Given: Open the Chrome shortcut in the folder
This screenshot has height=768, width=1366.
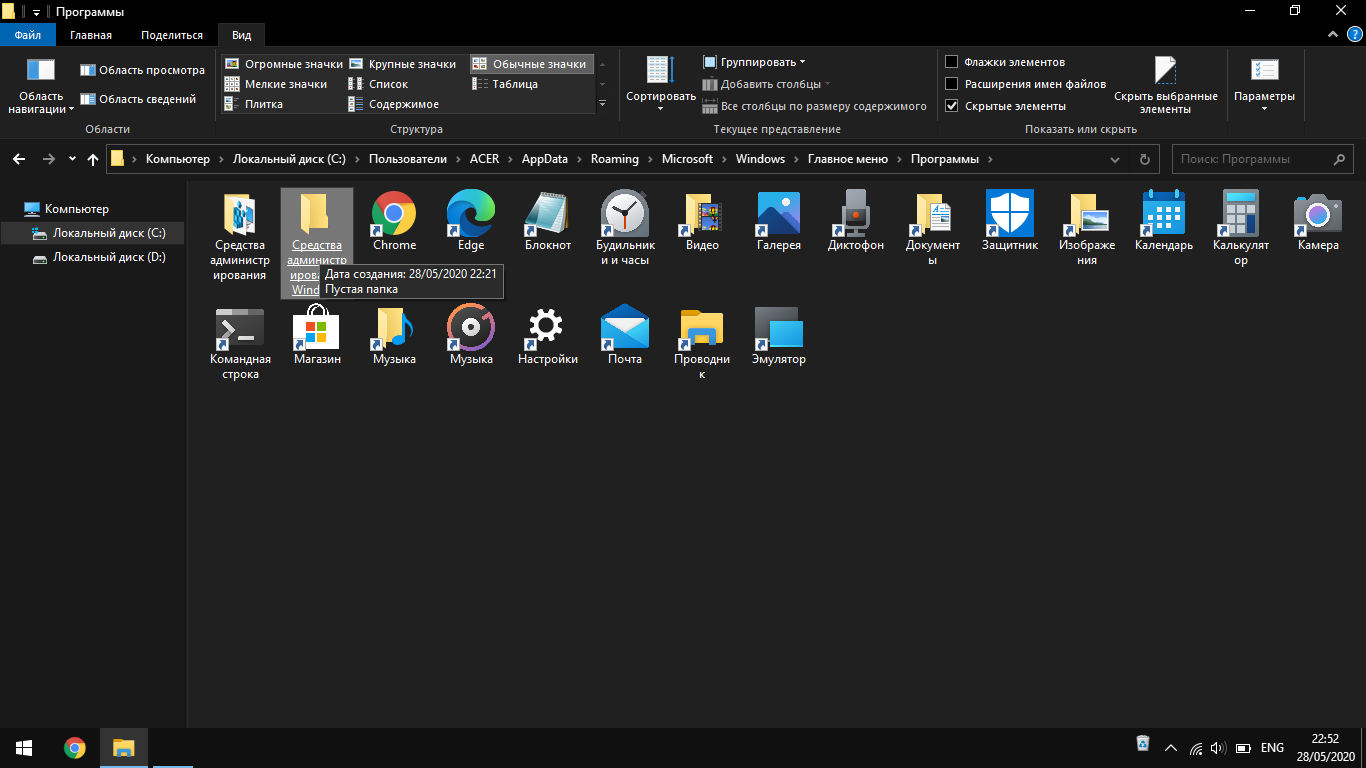Looking at the screenshot, I should pos(394,221).
